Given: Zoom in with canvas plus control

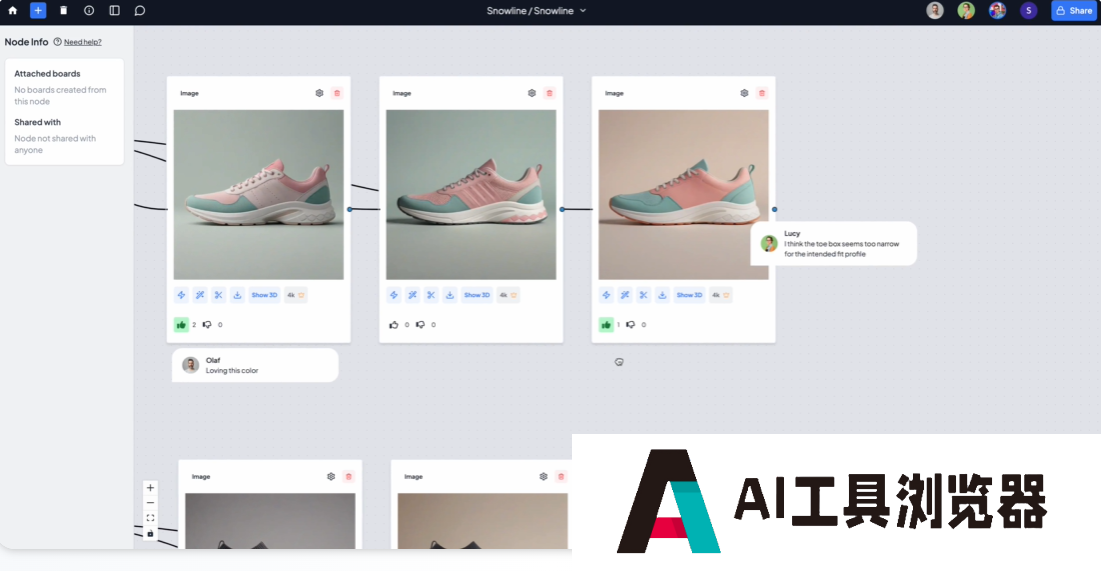Looking at the screenshot, I should [x=150, y=487].
